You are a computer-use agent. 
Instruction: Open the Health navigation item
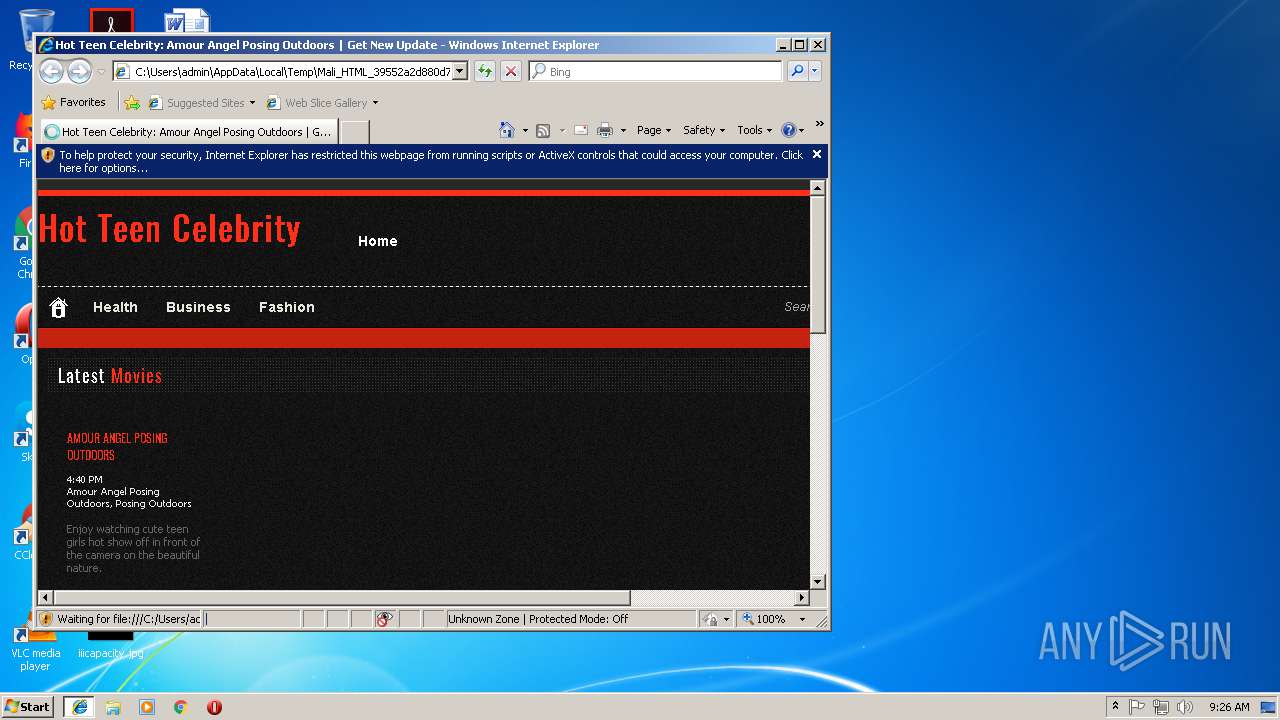pyautogui.click(x=115, y=307)
